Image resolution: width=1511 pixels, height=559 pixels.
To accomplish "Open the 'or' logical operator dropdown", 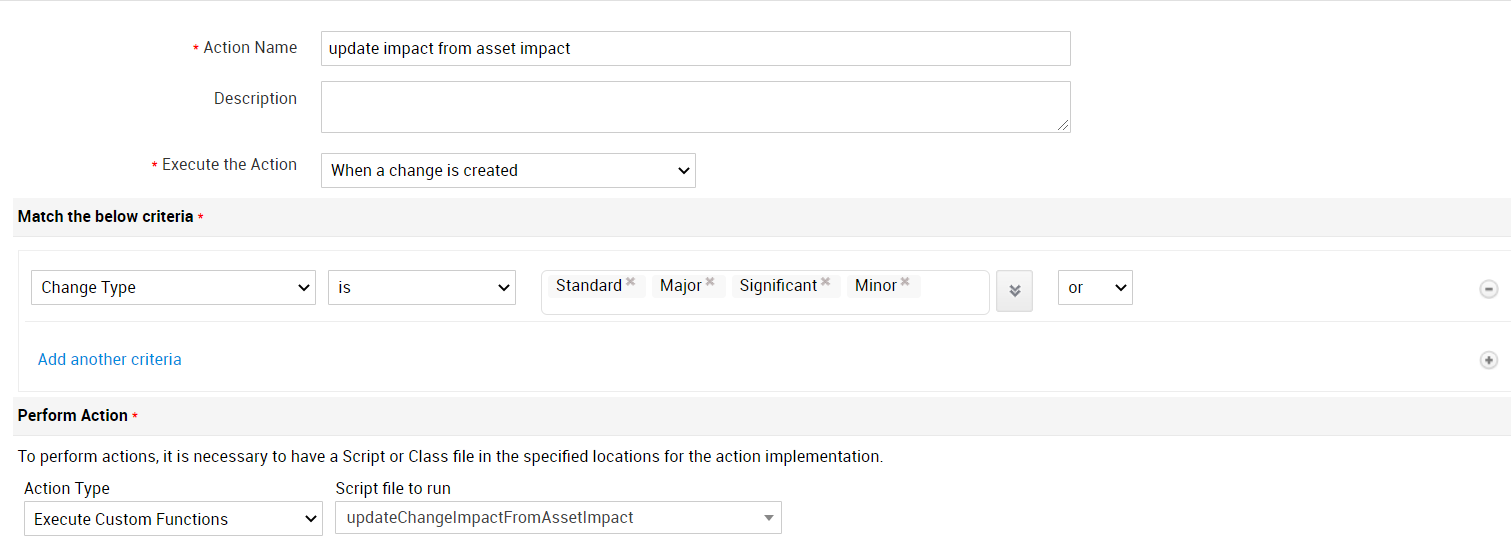I will pos(1095,288).
